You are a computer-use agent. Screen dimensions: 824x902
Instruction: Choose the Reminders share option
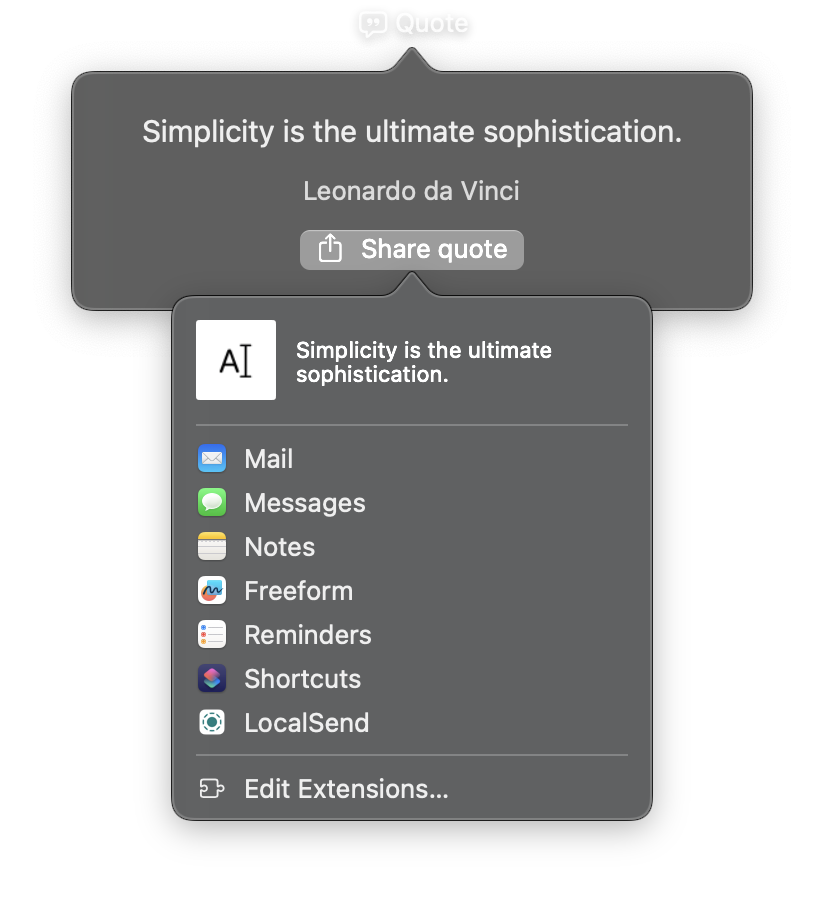(412, 635)
